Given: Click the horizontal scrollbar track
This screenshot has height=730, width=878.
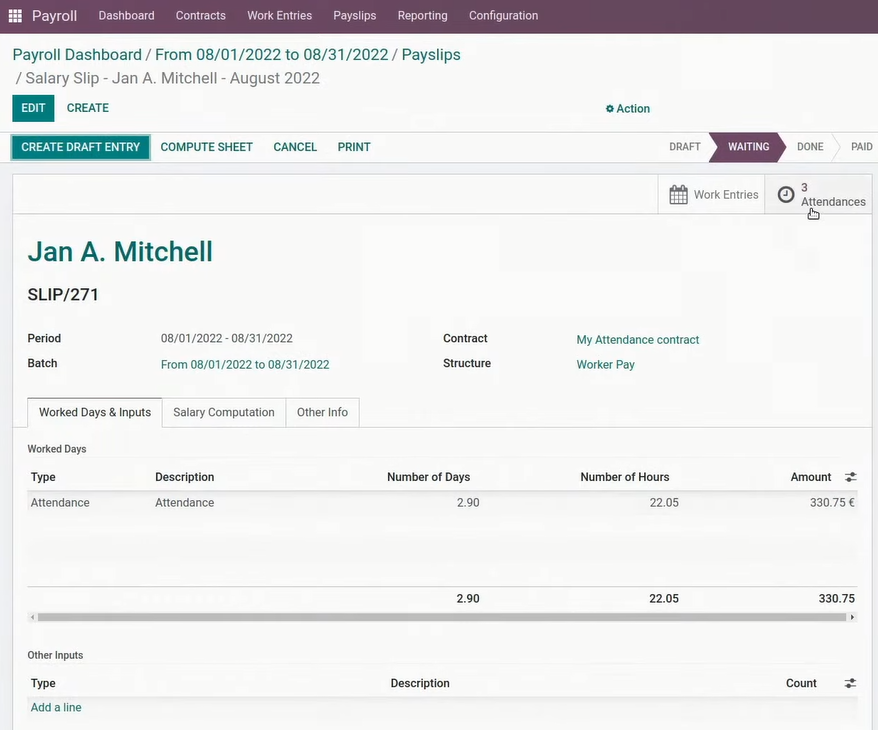Looking at the screenshot, I should 442,617.
